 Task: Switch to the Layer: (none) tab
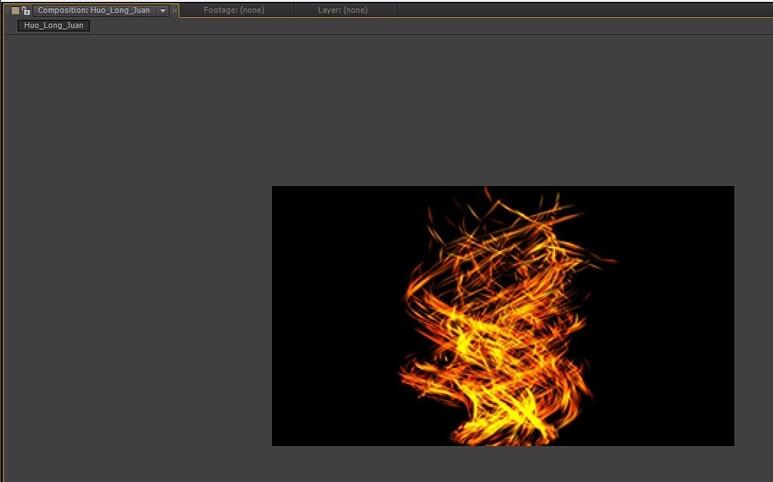(x=342, y=10)
